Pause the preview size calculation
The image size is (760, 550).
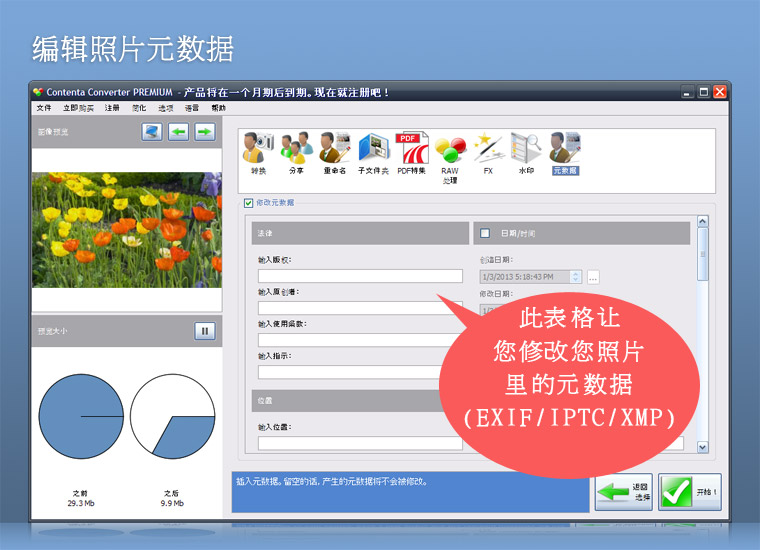205,331
